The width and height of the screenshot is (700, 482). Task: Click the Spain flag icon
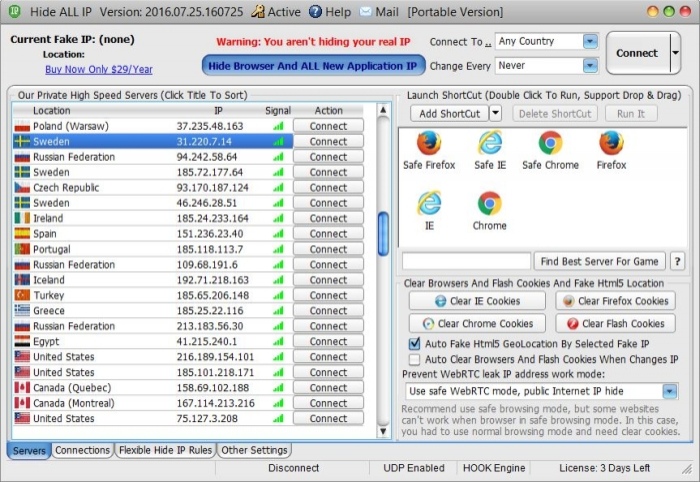point(22,234)
